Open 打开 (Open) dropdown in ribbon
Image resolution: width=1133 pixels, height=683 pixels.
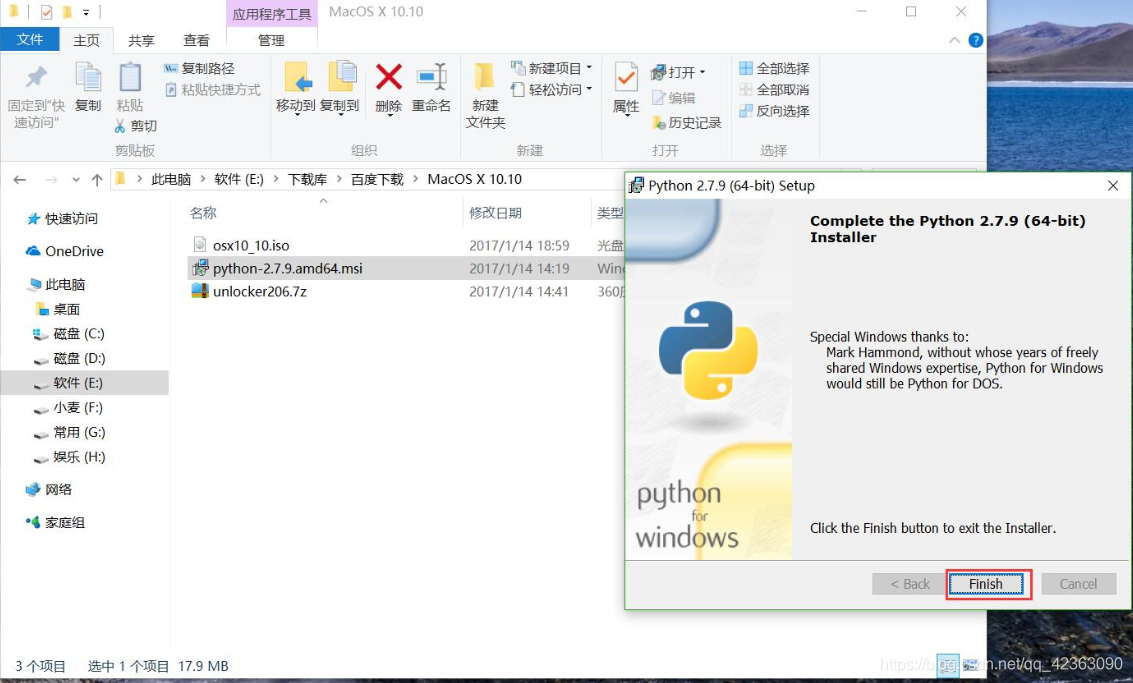678,72
